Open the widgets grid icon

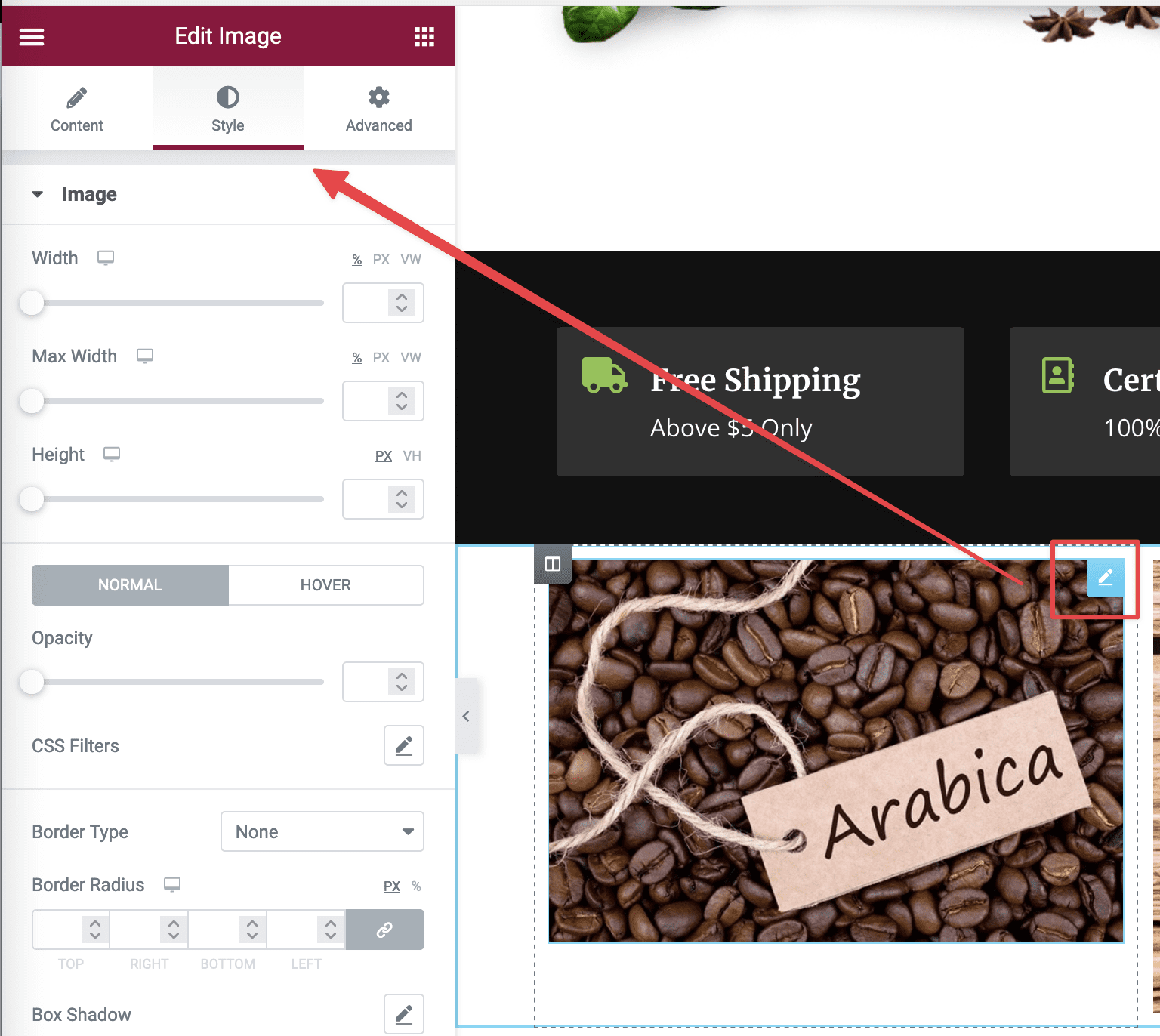click(x=424, y=36)
